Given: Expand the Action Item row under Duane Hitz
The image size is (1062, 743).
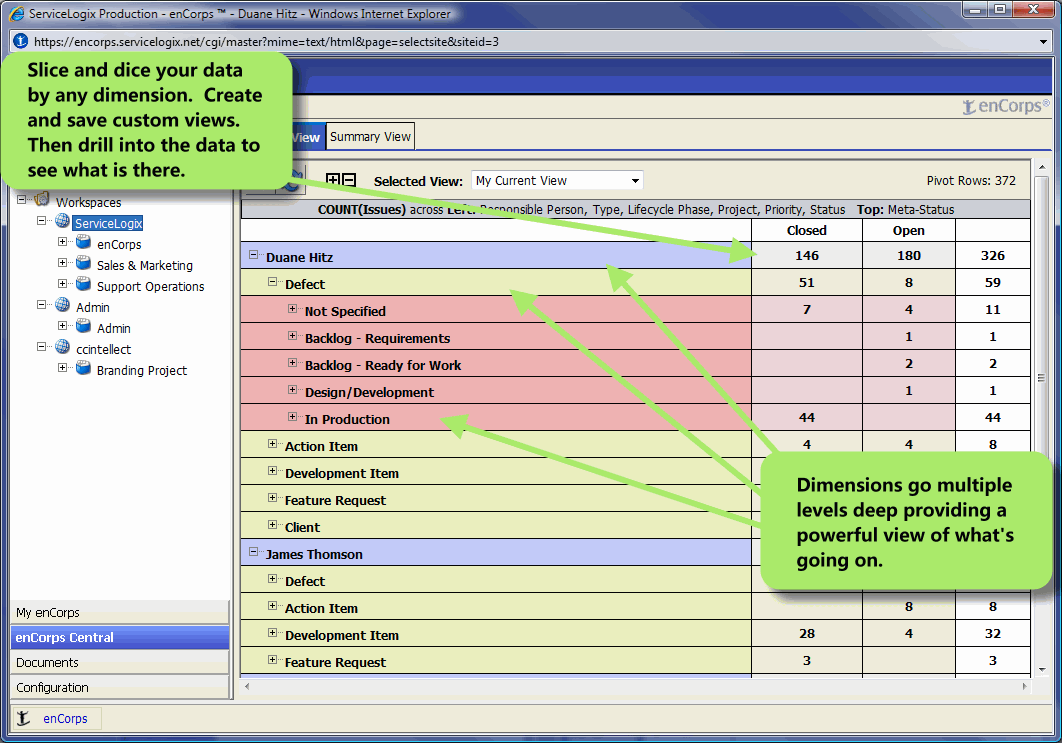Looking at the screenshot, I should click(x=272, y=444).
